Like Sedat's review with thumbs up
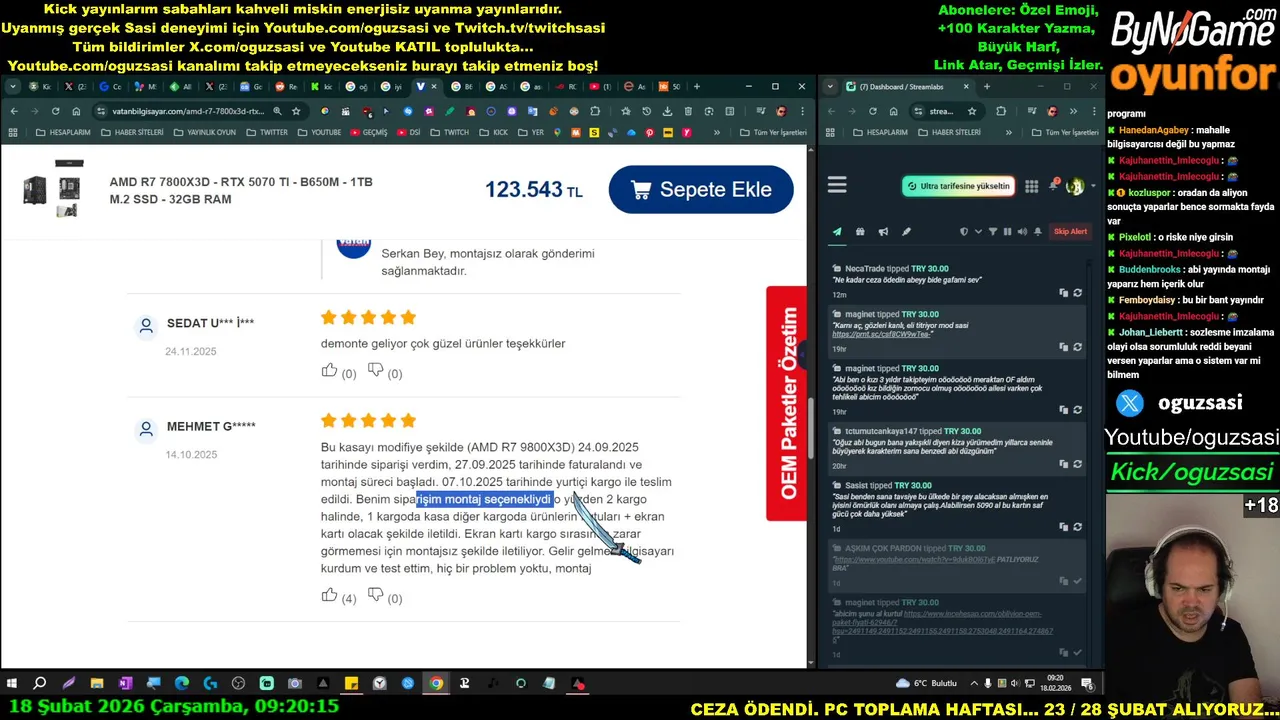 [x=329, y=371]
